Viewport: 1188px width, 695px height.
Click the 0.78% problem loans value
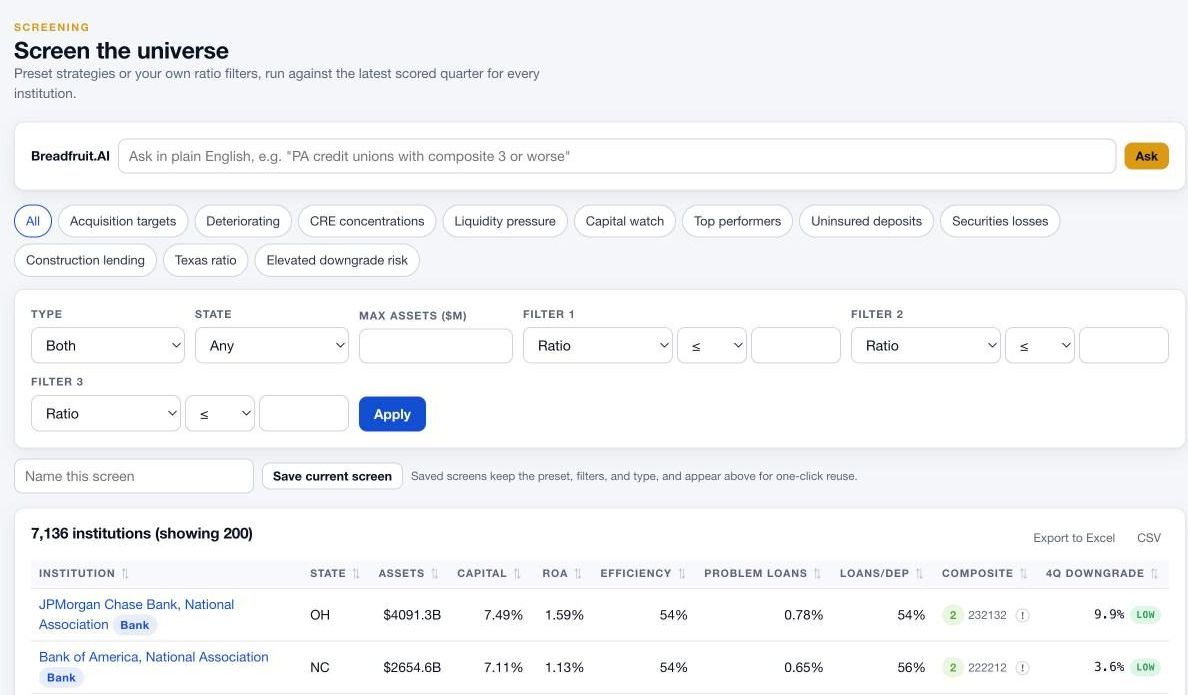click(x=803, y=615)
